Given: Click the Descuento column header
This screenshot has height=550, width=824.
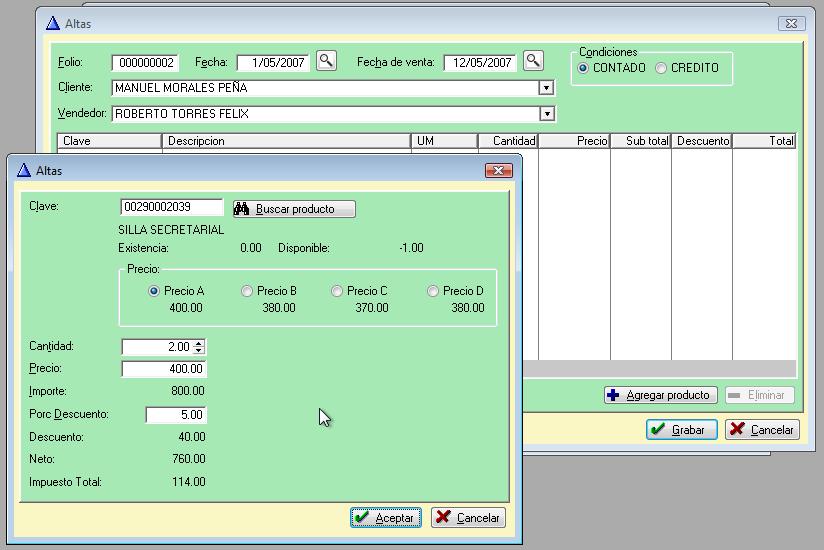Looking at the screenshot, I should click(702, 141).
